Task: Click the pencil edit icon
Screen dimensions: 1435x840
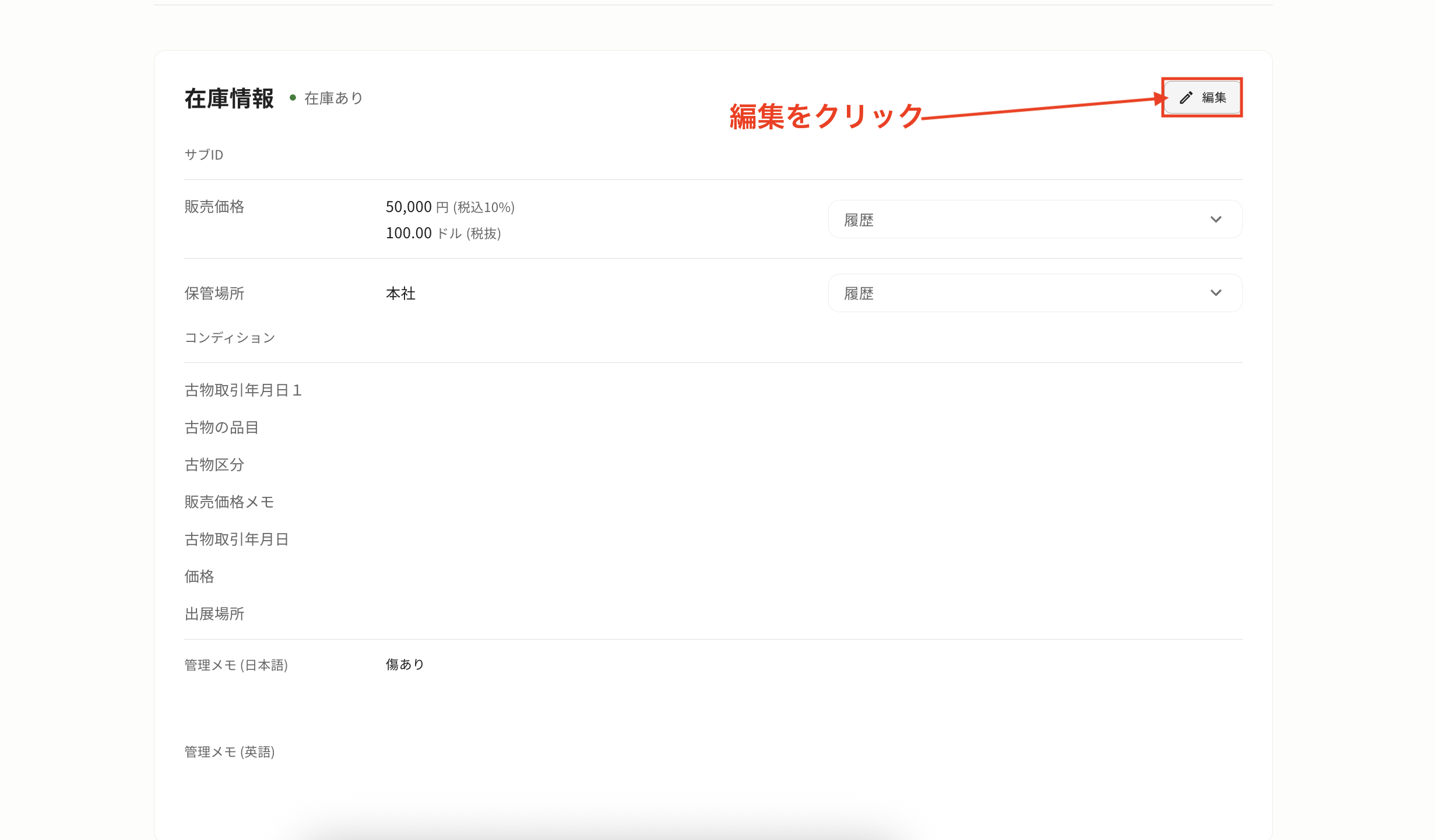Action: point(1186,97)
